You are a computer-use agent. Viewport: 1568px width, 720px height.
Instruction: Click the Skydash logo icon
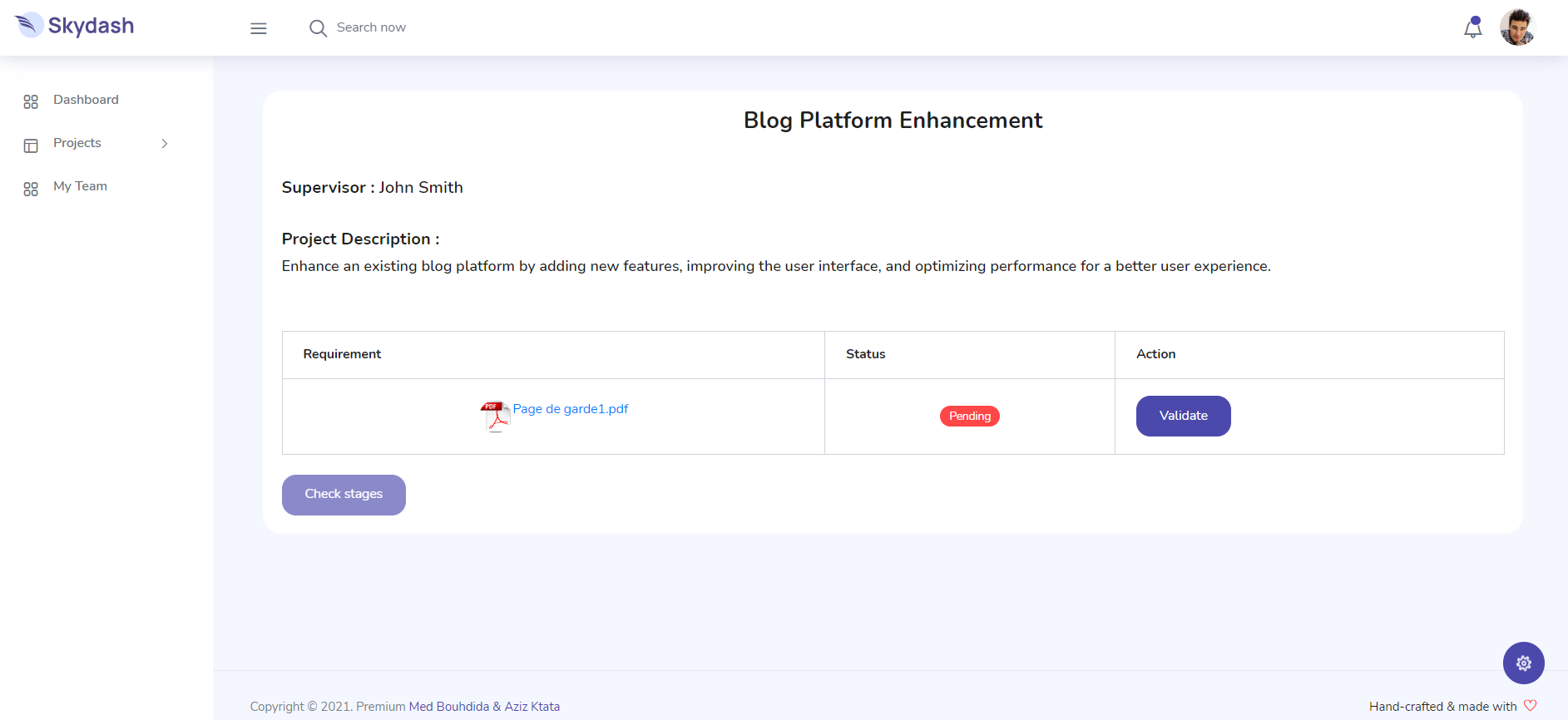point(29,25)
